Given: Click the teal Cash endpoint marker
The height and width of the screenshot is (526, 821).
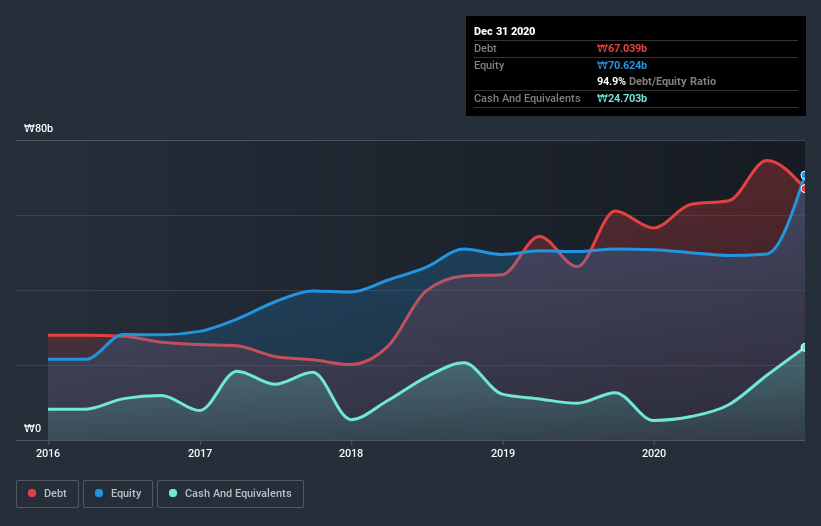Looking at the screenshot, I should point(804,348).
